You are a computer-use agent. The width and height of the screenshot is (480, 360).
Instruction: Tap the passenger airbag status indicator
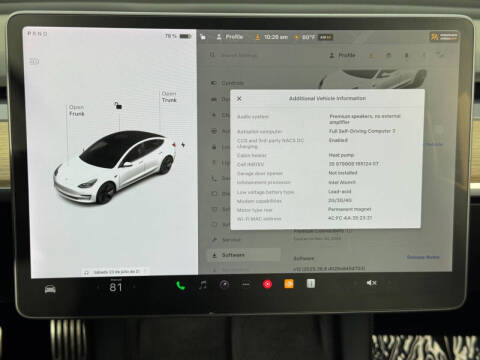[444, 37]
